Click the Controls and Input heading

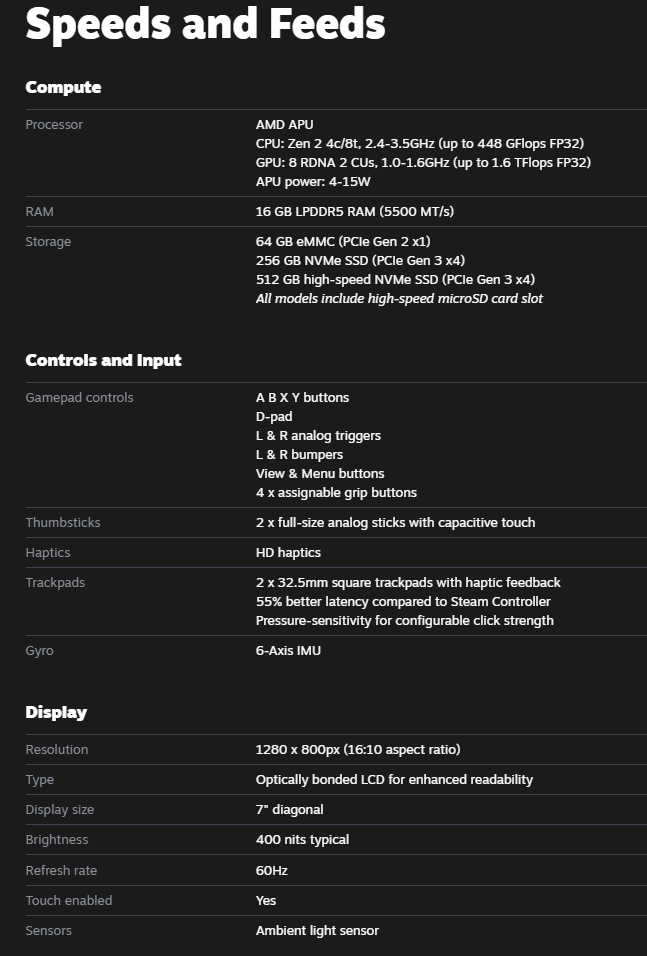(103, 360)
